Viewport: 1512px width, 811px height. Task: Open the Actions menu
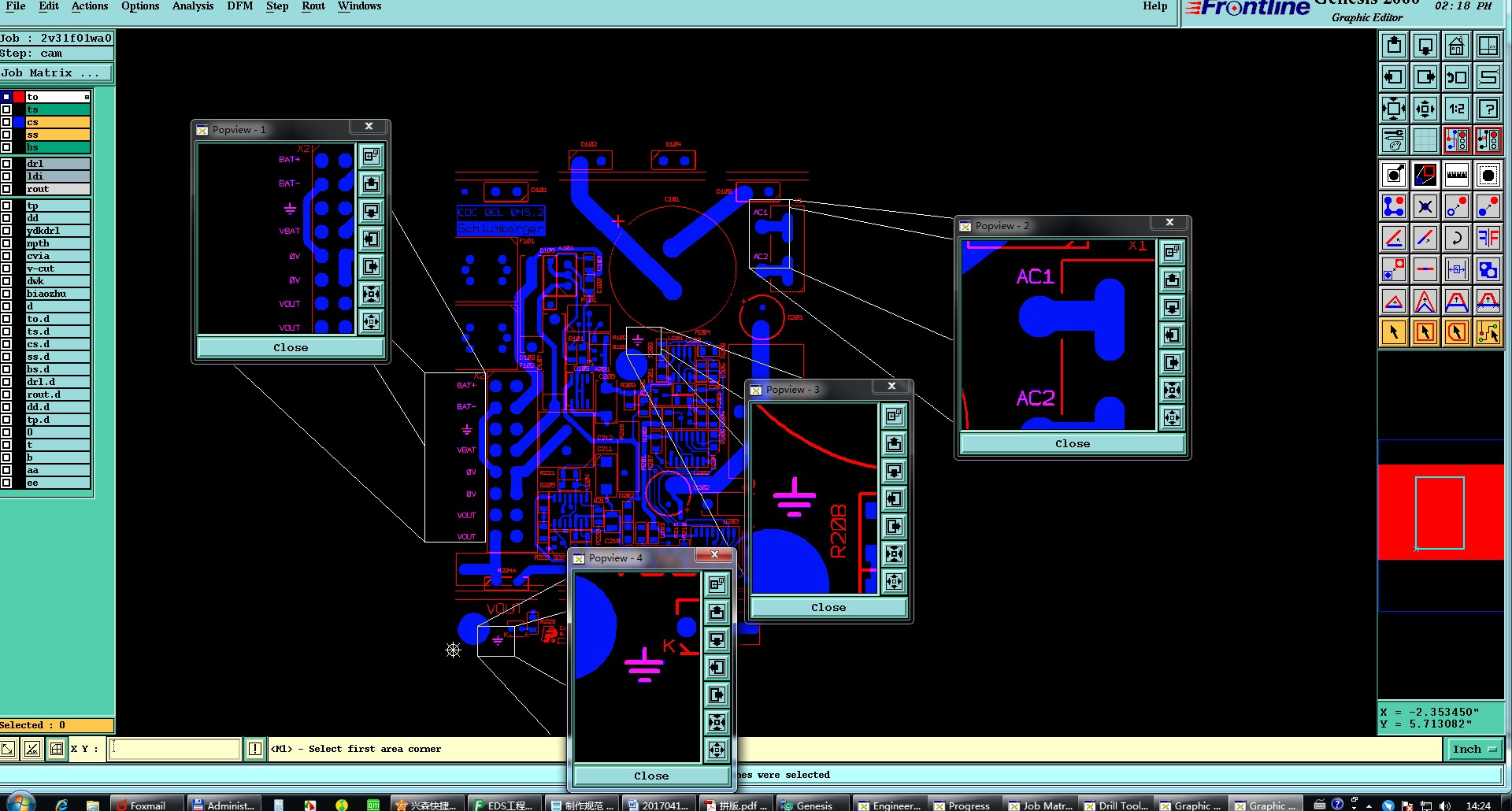(x=90, y=6)
